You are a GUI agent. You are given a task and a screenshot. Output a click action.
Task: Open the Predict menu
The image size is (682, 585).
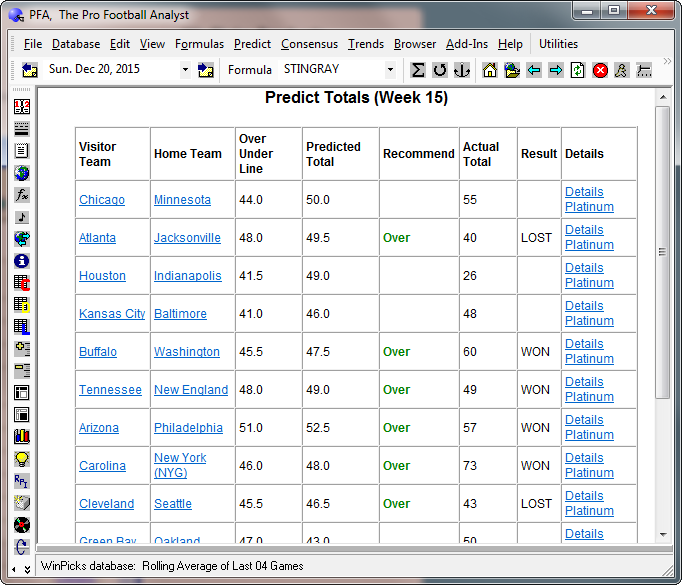[252, 44]
